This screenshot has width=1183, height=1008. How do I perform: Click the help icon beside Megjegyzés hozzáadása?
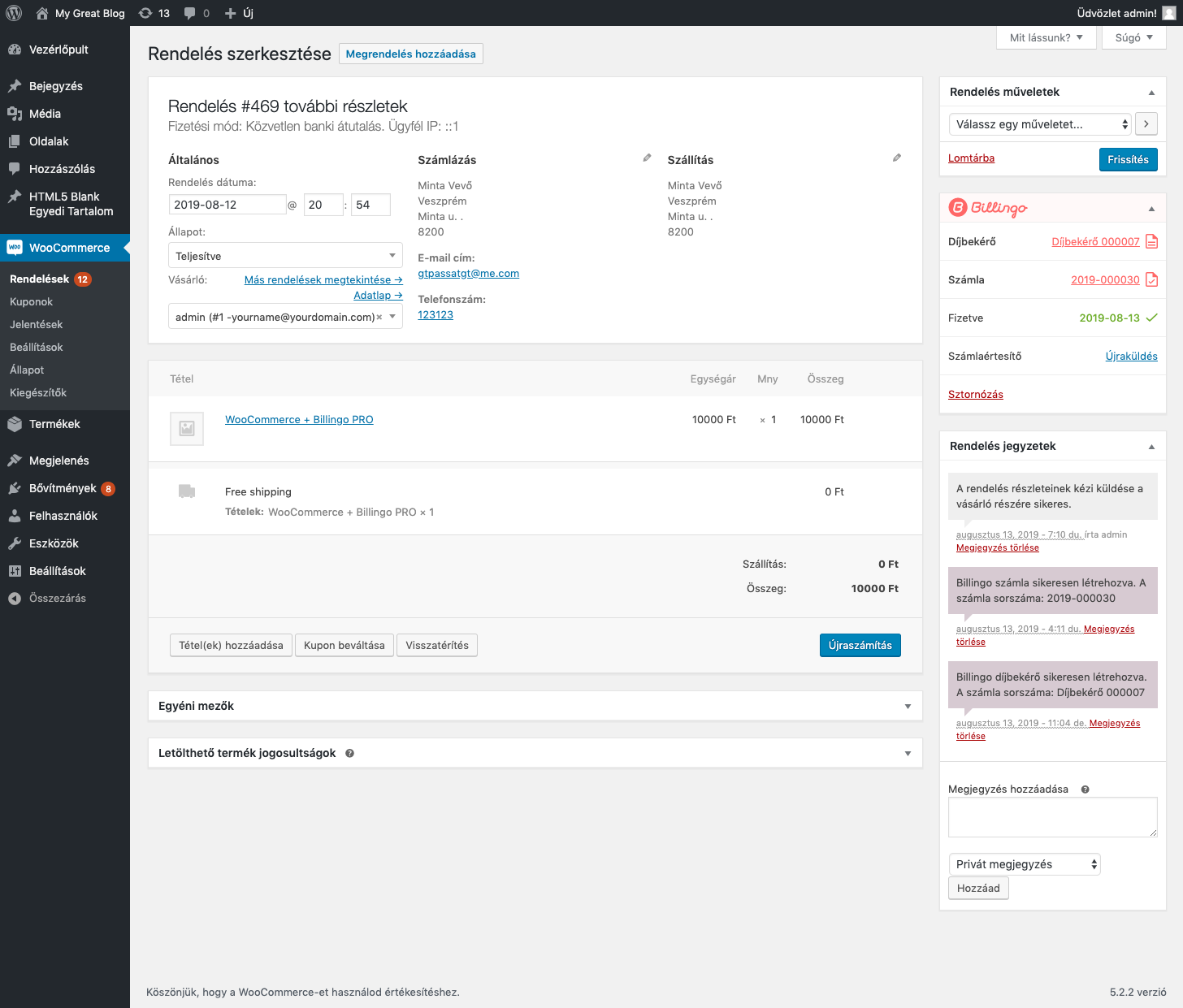pyautogui.click(x=1085, y=790)
